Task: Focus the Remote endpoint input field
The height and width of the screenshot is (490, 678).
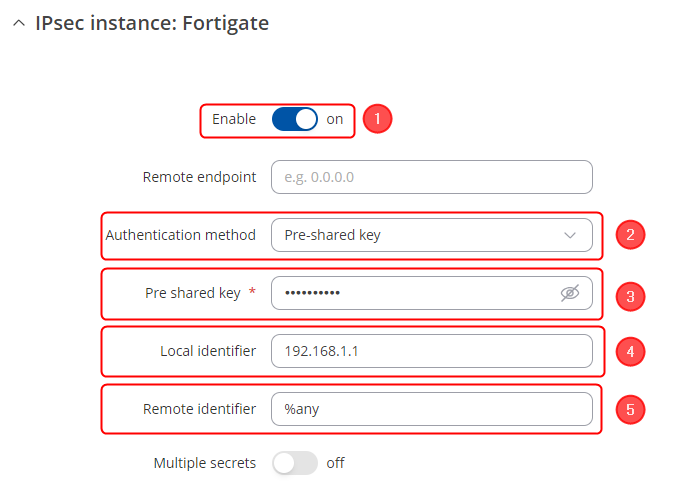Action: tap(431, 177)
